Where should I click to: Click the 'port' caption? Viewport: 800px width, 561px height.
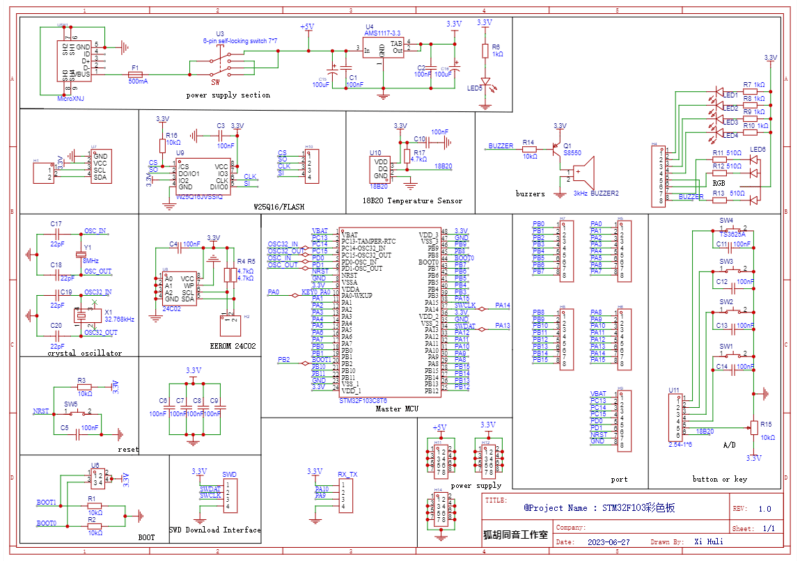click(x=619, y=479)
